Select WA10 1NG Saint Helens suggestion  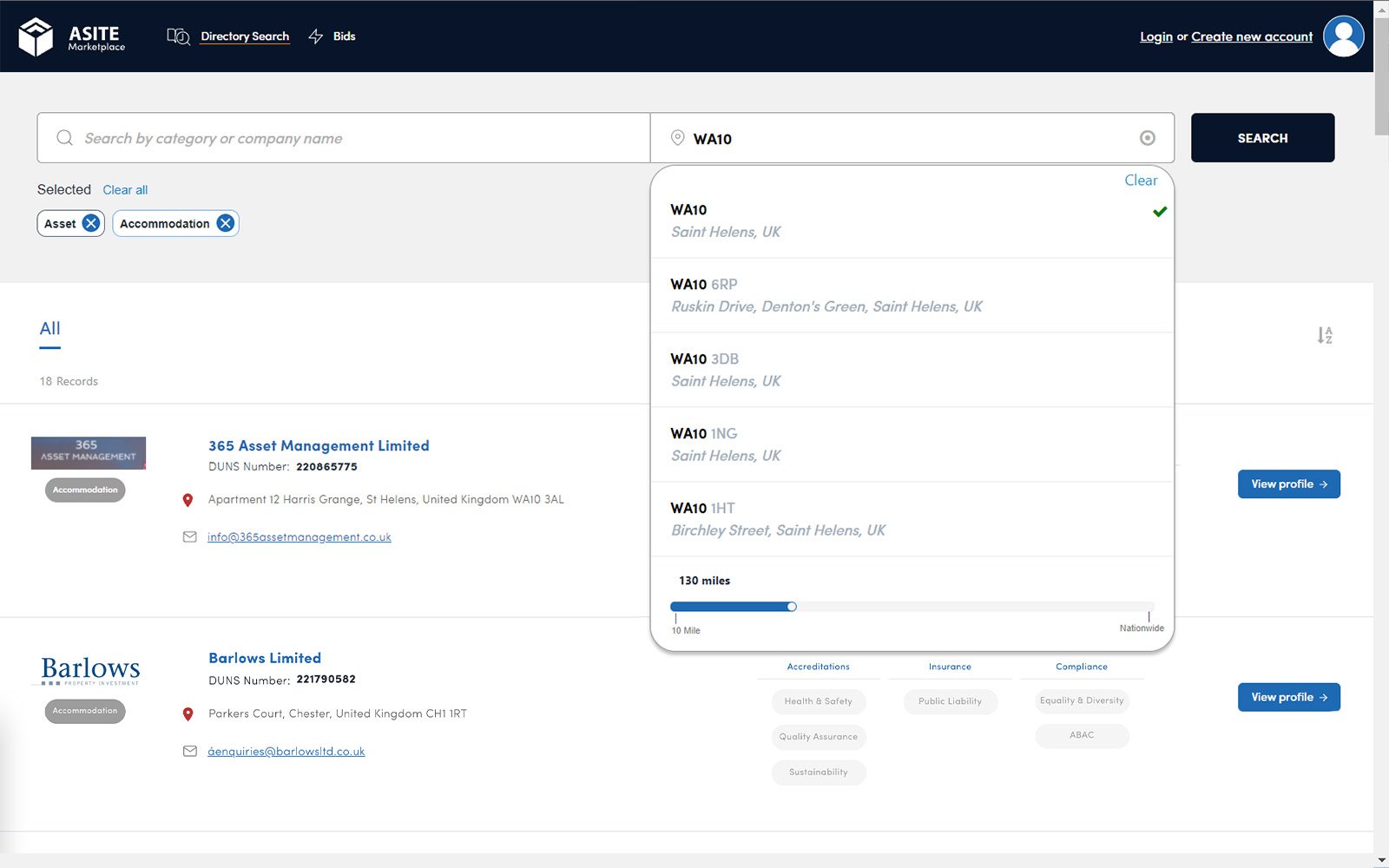(912, 445)
